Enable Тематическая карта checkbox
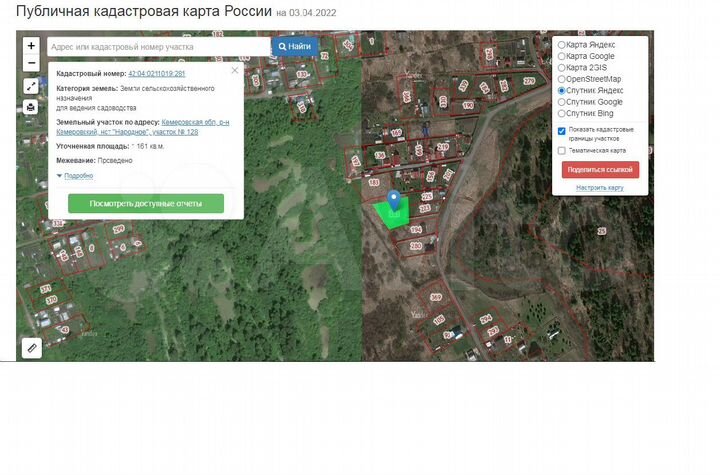The height and width of the screenshot is (475, 720). [x=562, y=151]
